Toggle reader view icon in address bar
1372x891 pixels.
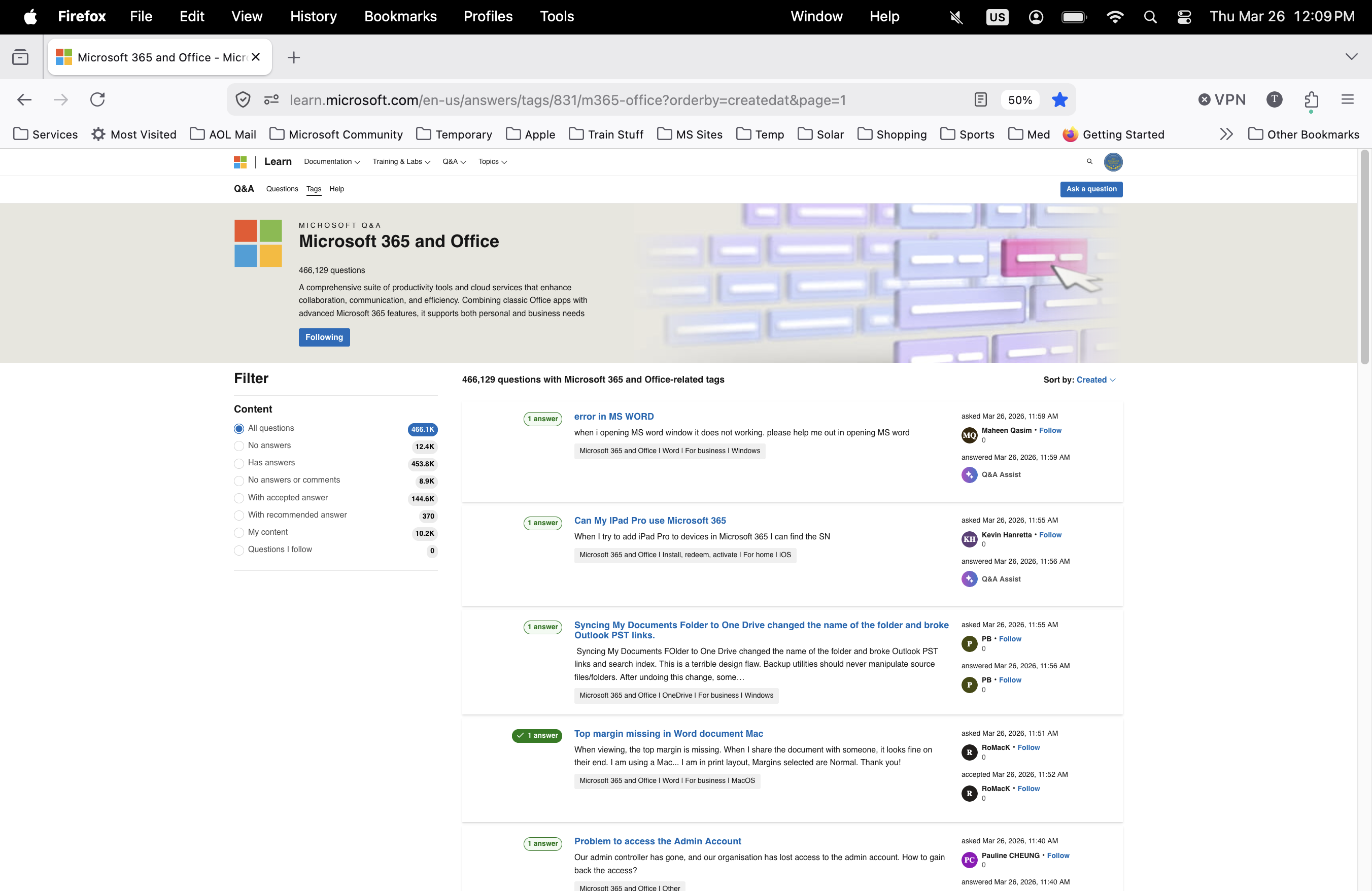coord(980,99)
